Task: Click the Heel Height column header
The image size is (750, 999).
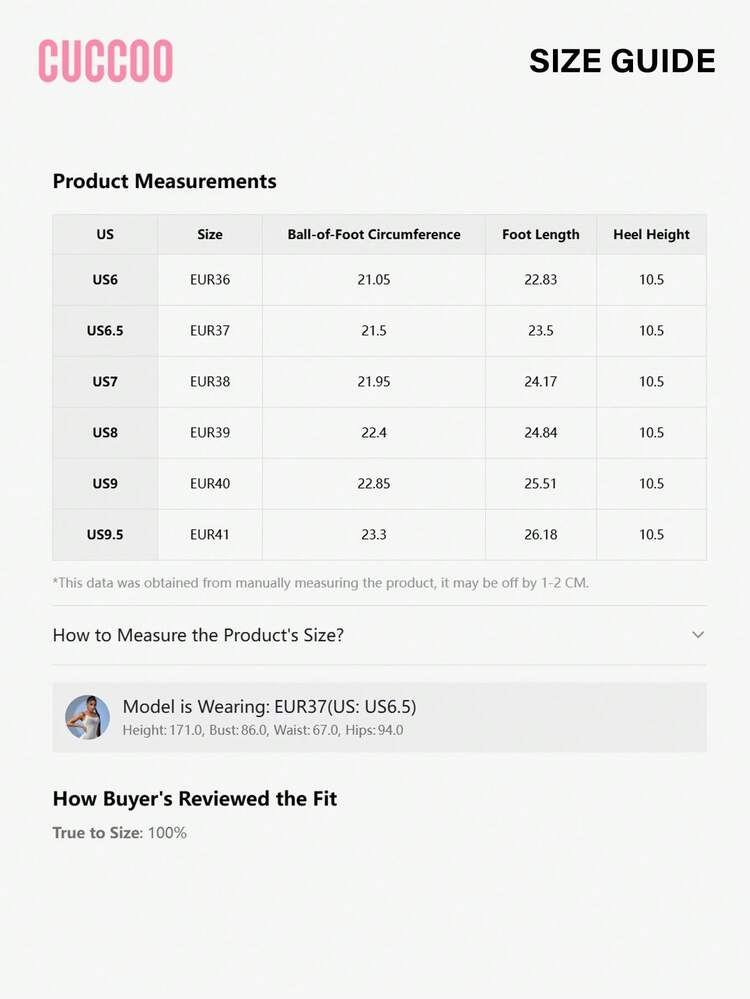Action: pyautogui.click(x=651, y=234)
